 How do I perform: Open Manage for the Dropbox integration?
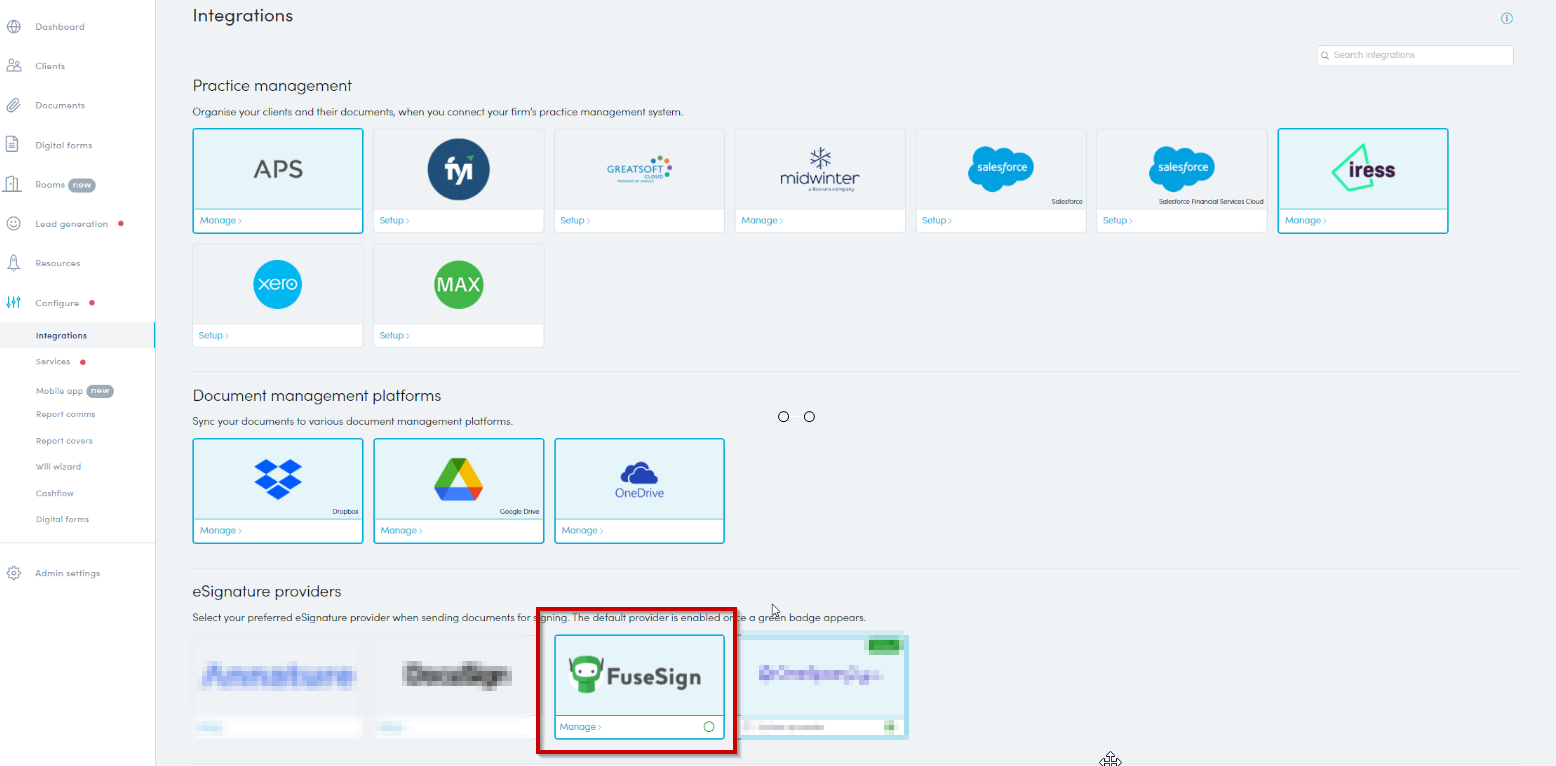[x=220, y=530]
